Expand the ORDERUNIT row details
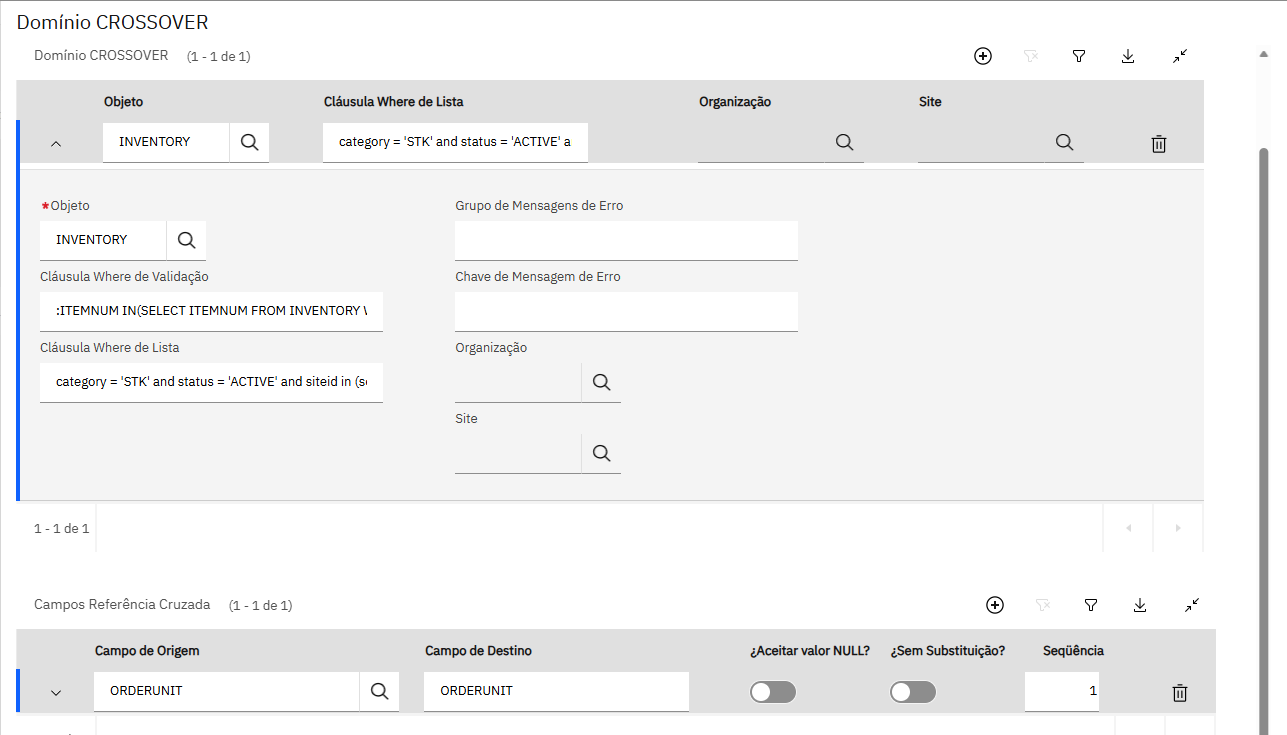Screen dimensions: 1287x735 click(x=56, y=692)
